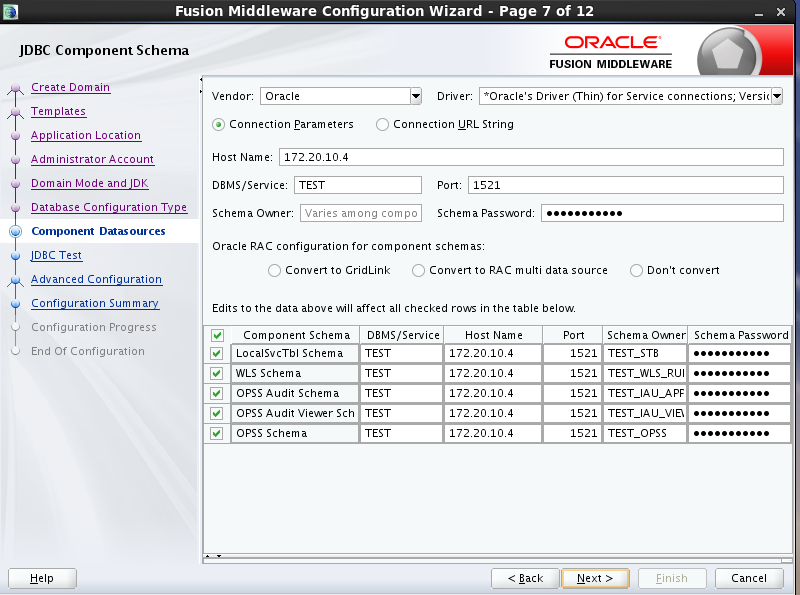Viewport: 800px width, 595px height.
Task: Select Convert to RAC multi data source
Action: tap(418, 270)
